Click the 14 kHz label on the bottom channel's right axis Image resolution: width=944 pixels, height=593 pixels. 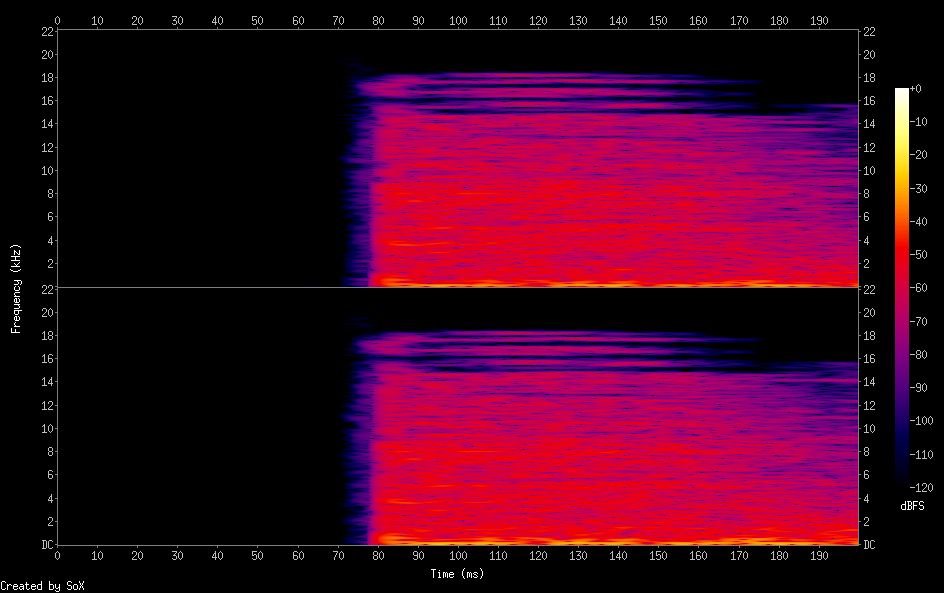pos(870,382)
